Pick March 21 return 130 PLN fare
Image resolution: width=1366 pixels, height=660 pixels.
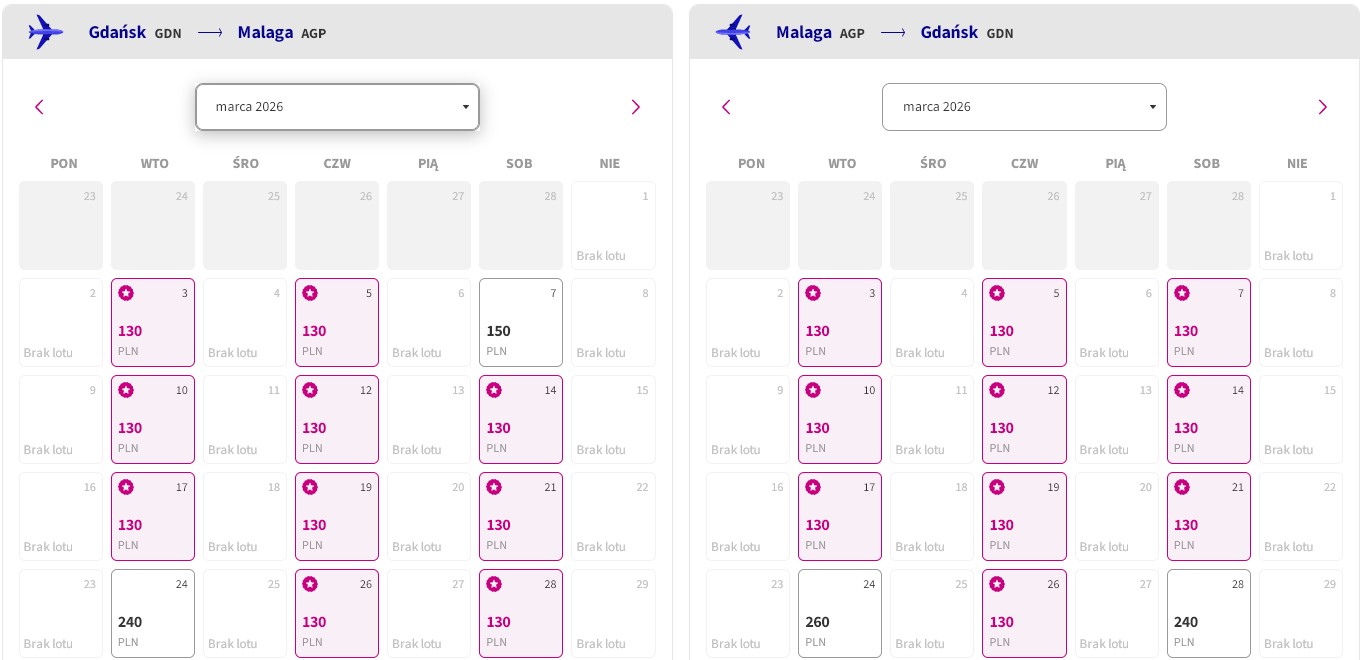pos(1209,516)
